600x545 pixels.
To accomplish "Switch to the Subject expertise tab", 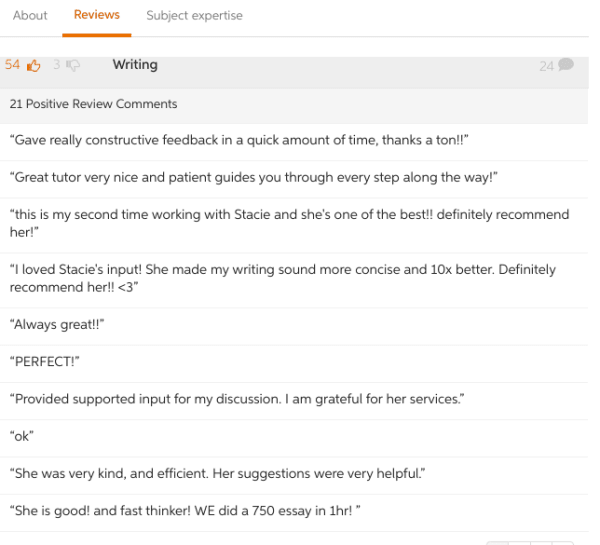I will click(x=194, y=15).
